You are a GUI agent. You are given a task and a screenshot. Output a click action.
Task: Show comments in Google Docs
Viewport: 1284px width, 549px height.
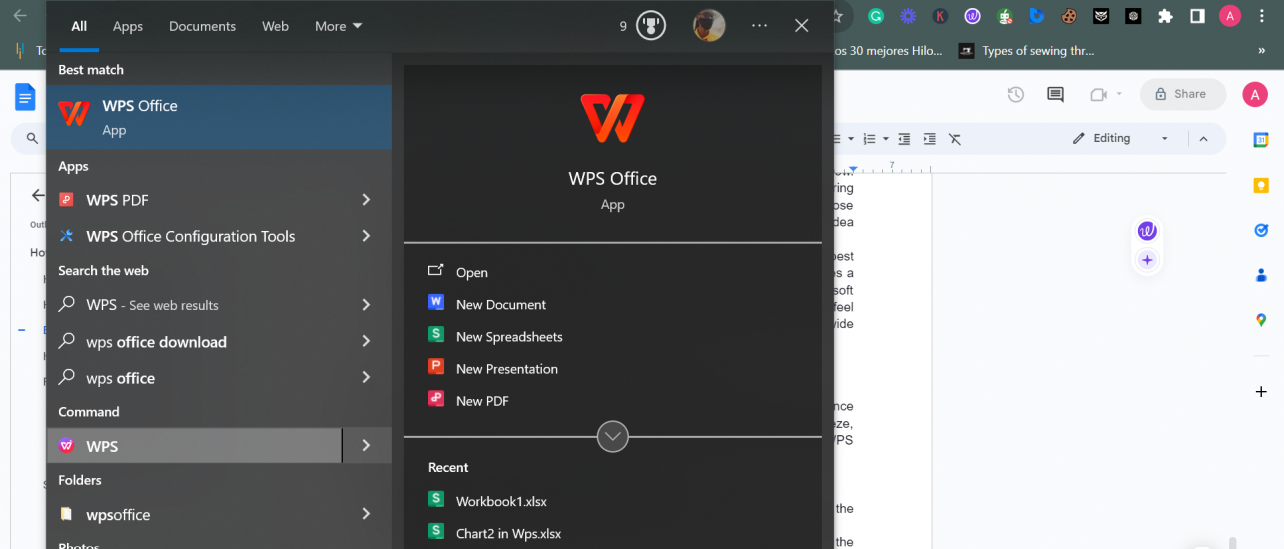pos(1055,94)
